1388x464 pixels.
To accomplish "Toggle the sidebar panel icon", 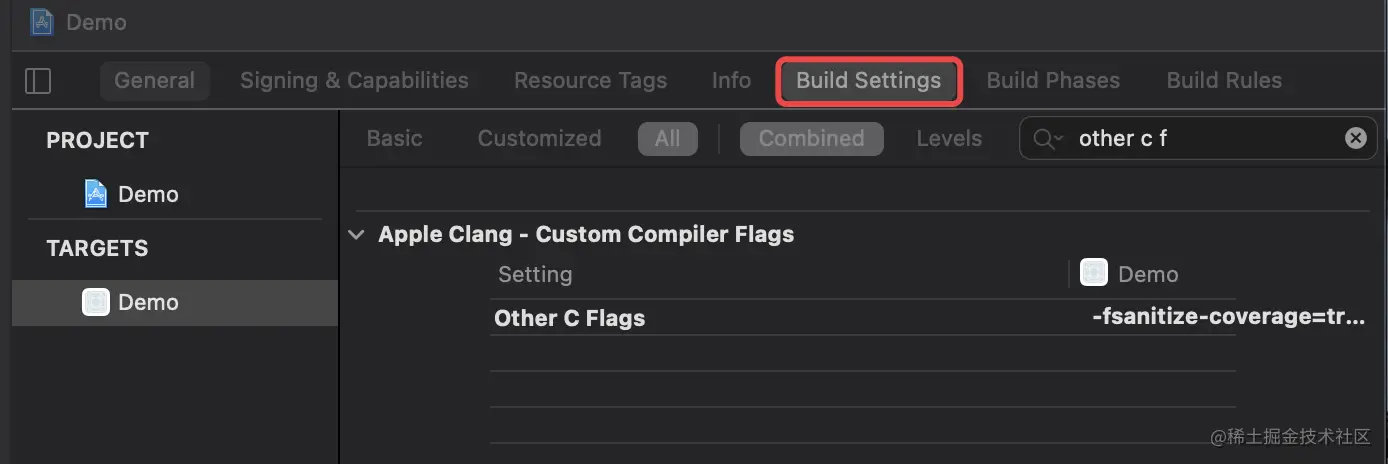I will [38, 81].
